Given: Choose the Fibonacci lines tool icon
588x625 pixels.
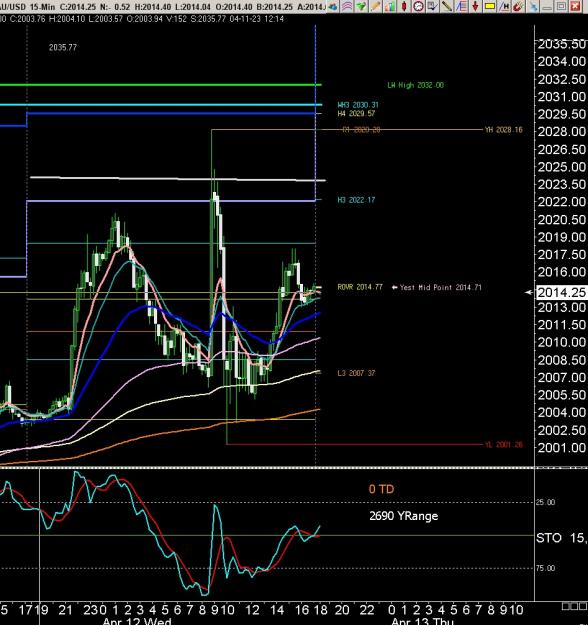Looking at the screenshot, I should click(x=461, y=6).
